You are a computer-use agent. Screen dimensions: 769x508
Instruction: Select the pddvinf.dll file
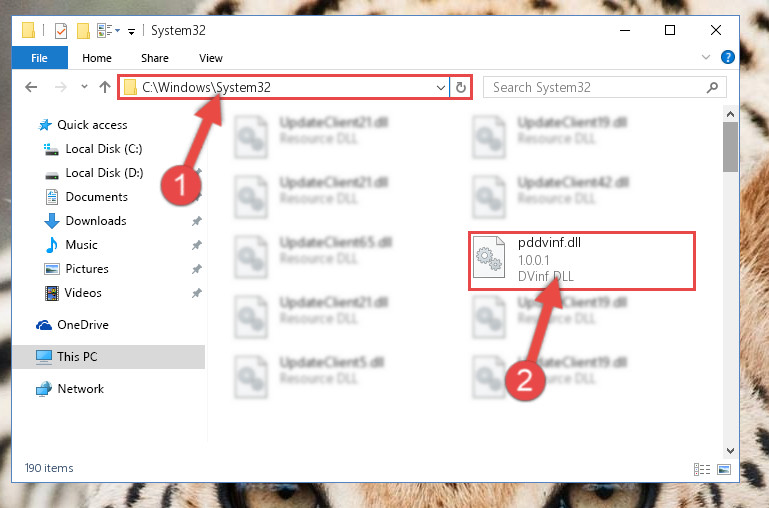point(582,260)
